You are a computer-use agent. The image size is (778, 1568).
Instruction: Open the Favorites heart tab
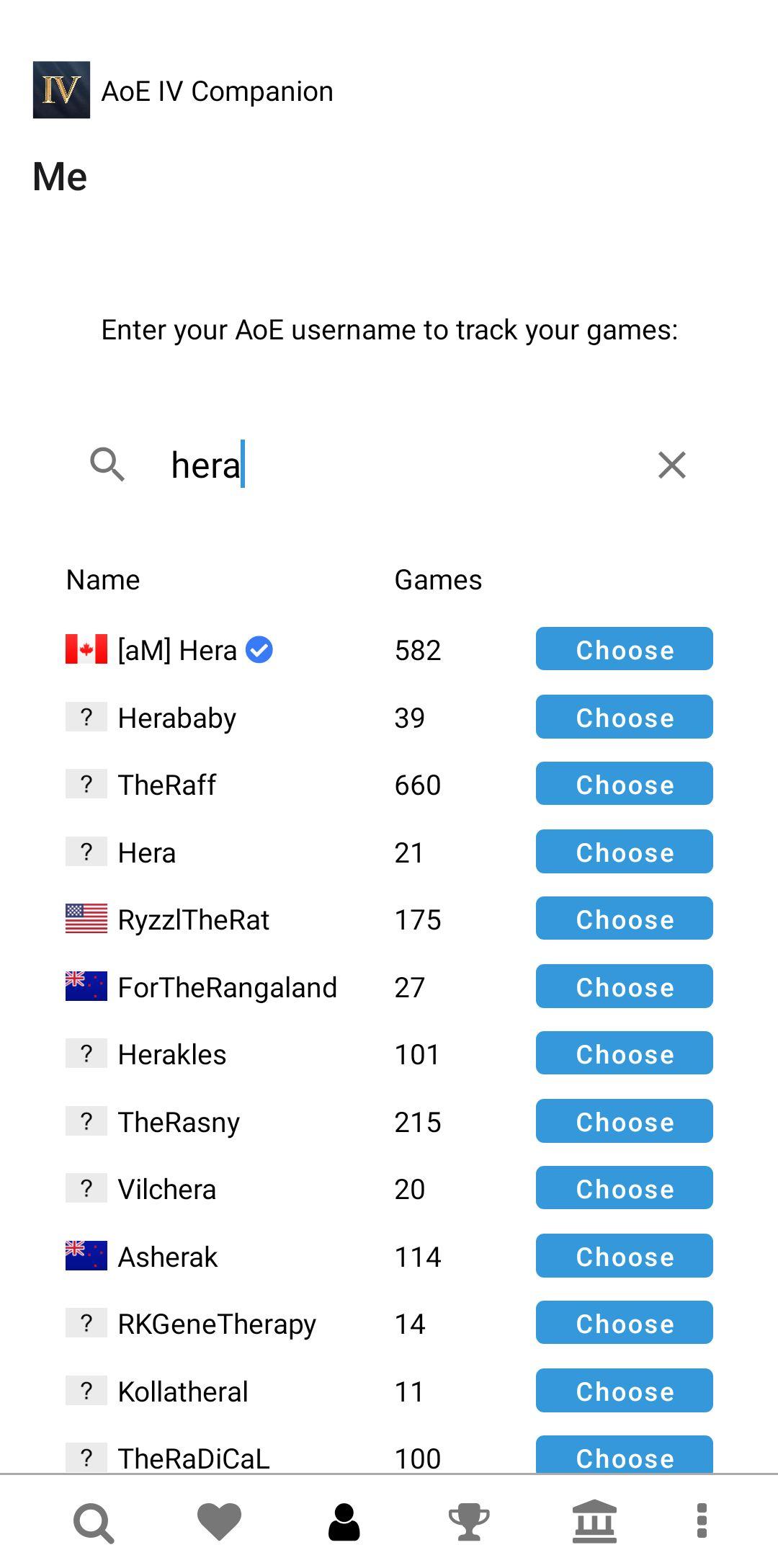[x=219, y=1523]
